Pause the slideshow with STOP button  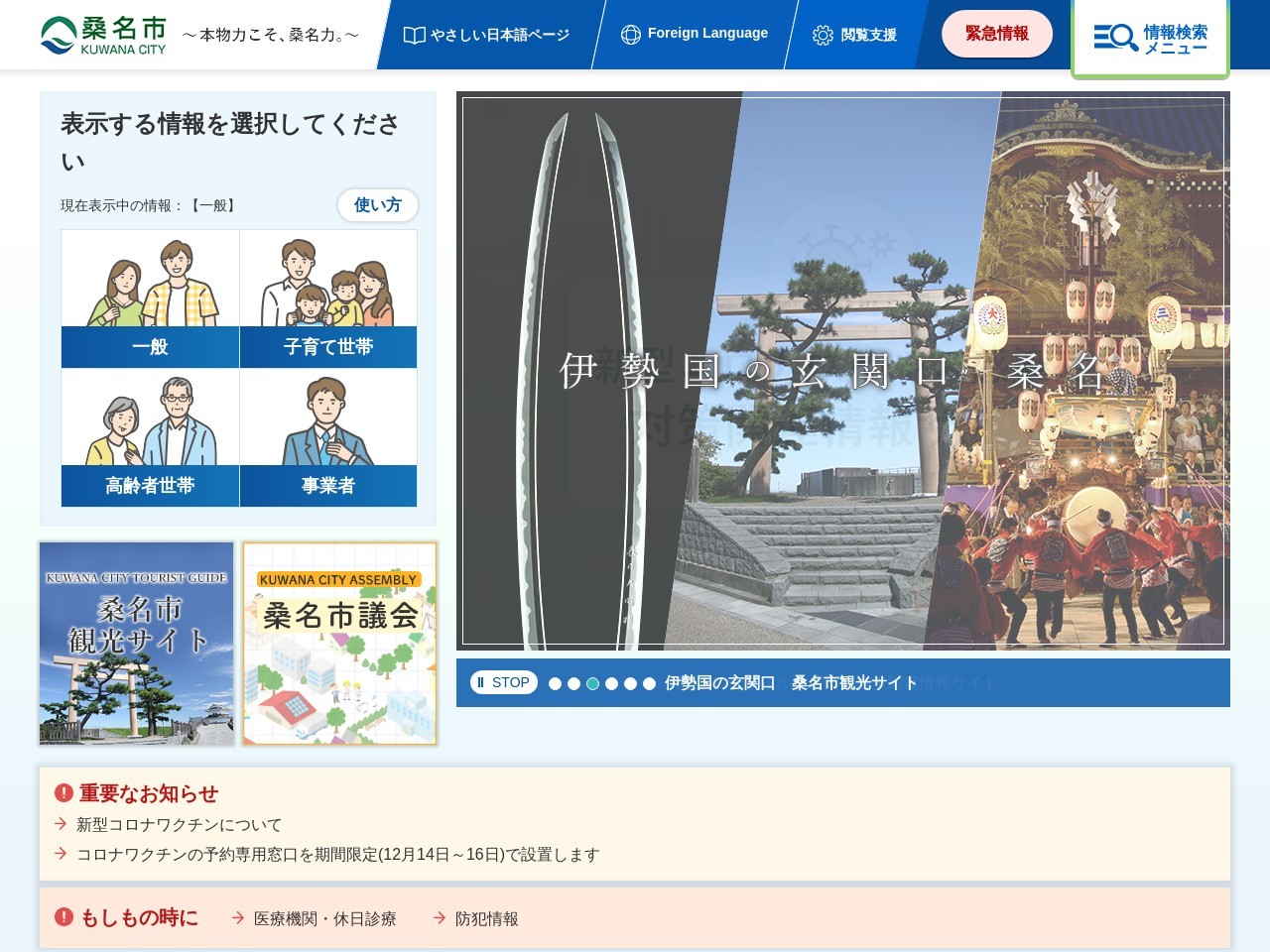click(x=503, y=682)
